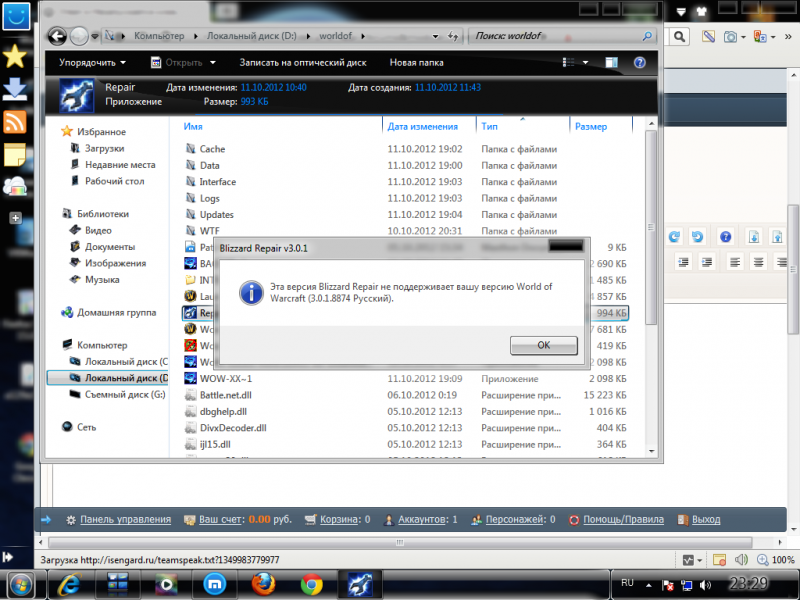This screenshot has height=600, width=800.
Task: Open the address bar history dropdown
Action: (435, 36)
